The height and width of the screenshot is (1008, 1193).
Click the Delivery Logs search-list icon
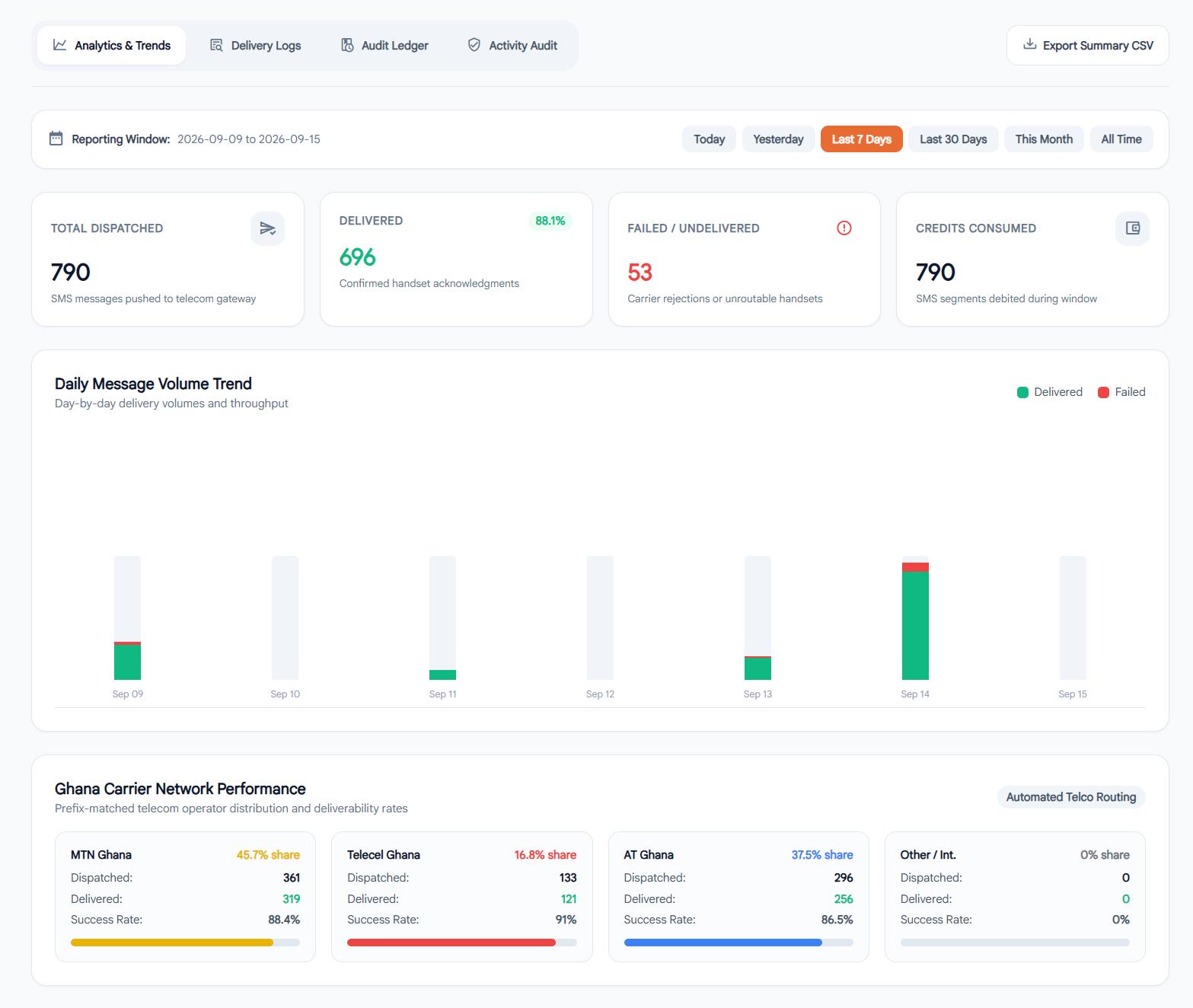[x=216, y=46]
